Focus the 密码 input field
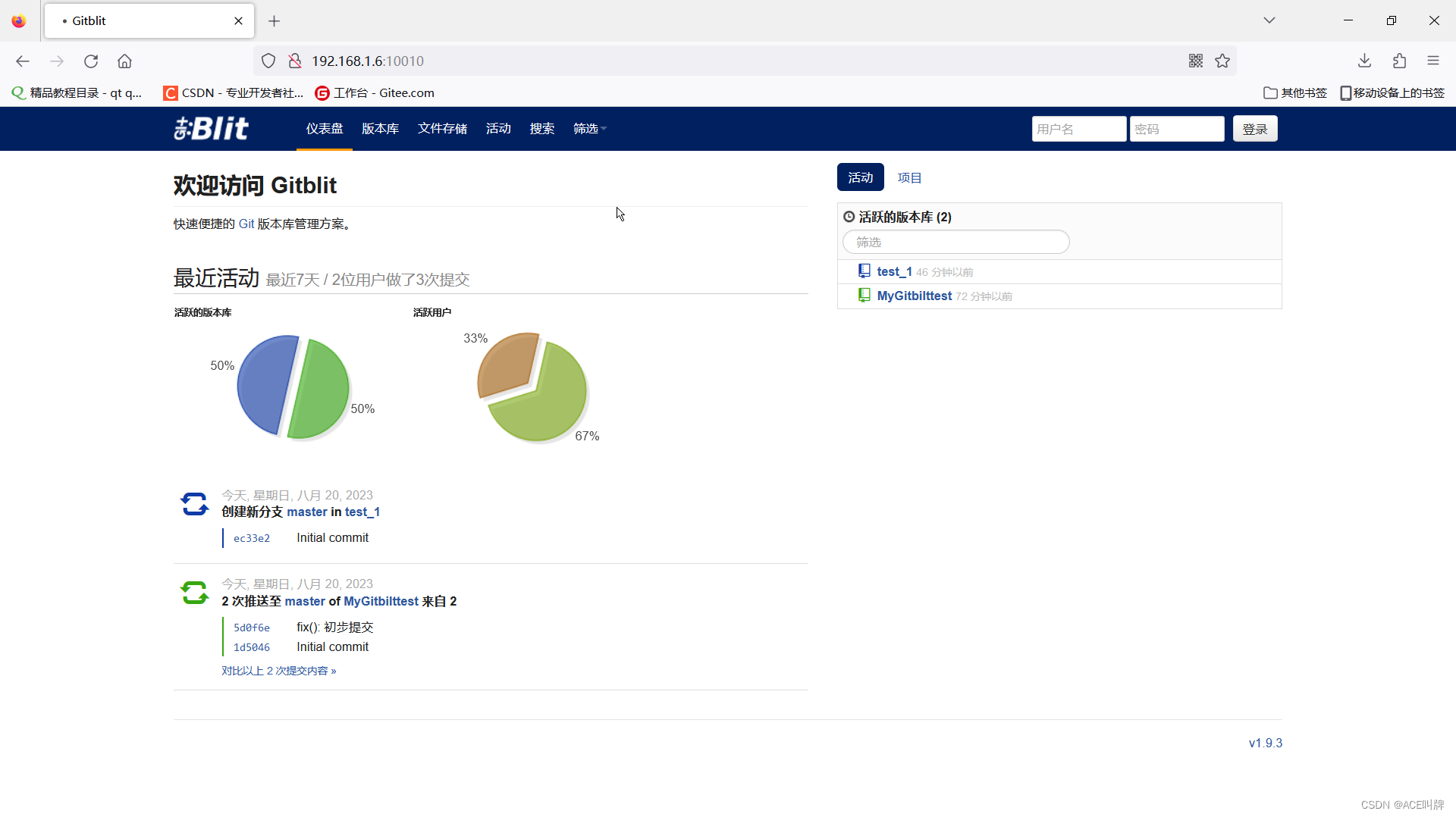The image size is (1456, 817). (1177, 129)
